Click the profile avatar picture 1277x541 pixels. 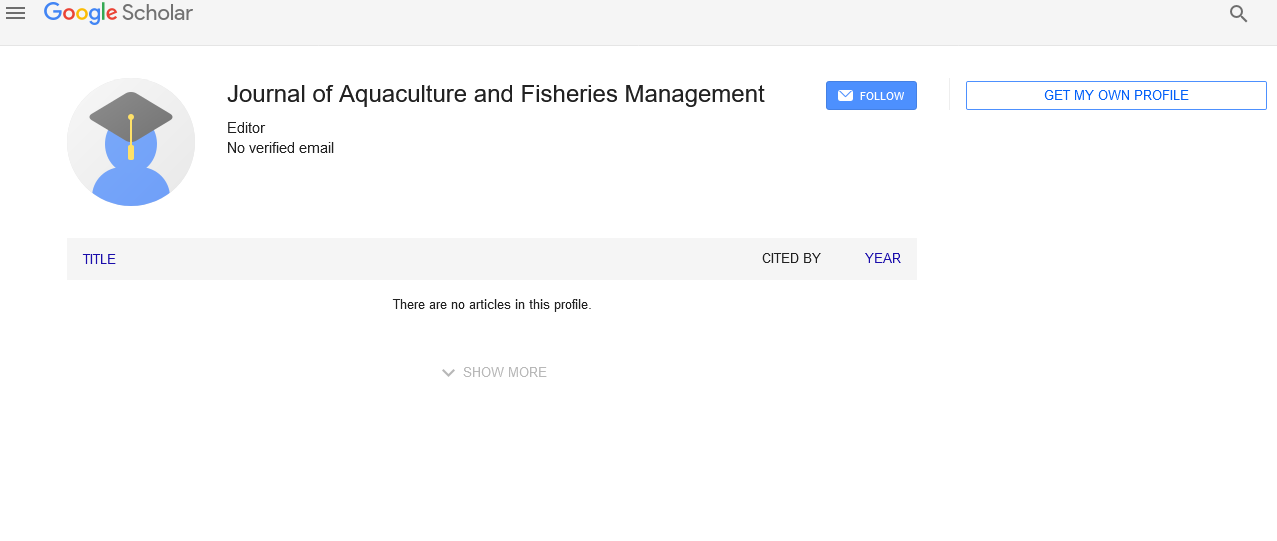pyautogui.click(x=131, y=142)
